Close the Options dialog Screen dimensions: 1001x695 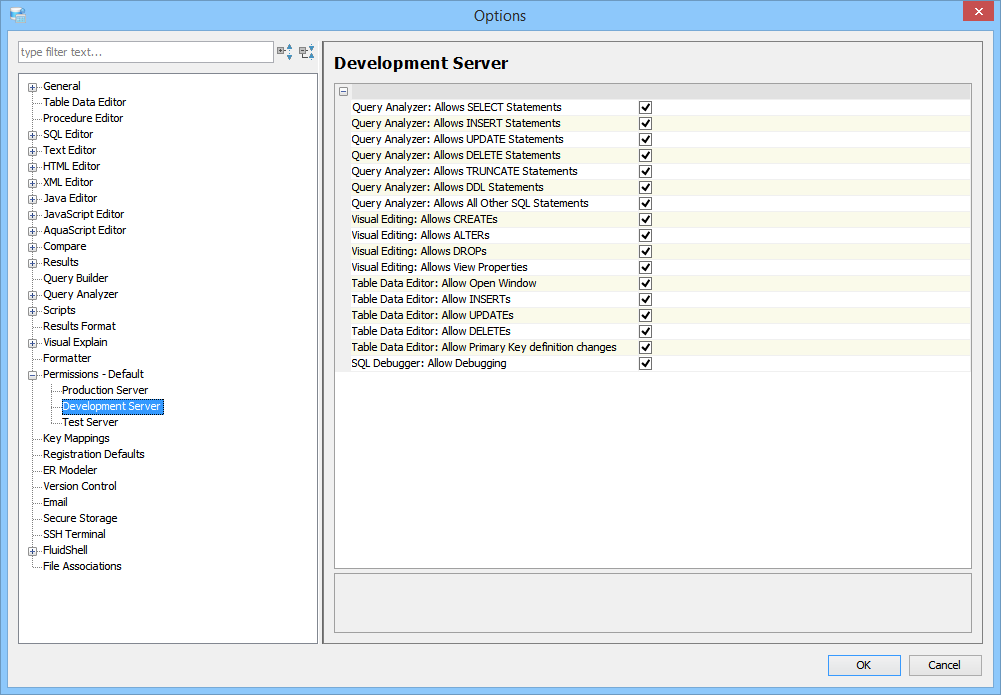[x=979, y=11]
